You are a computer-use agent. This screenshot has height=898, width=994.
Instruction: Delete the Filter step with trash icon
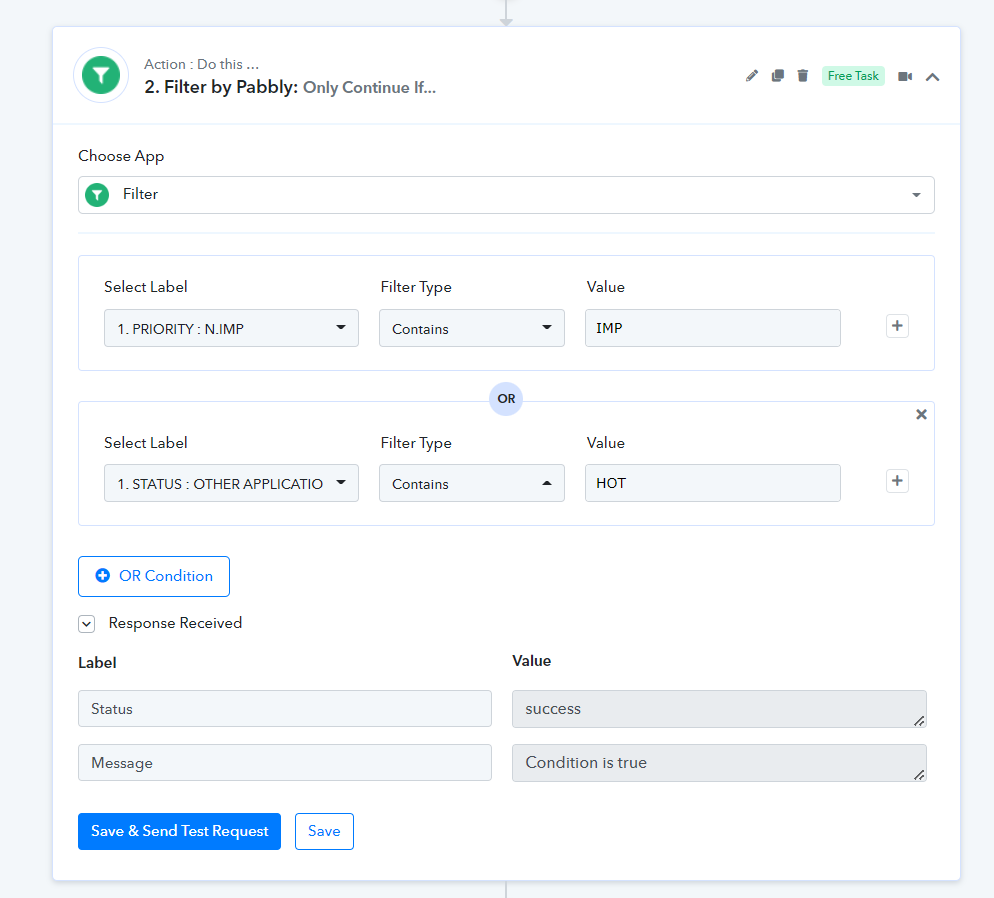click(803, 76)
